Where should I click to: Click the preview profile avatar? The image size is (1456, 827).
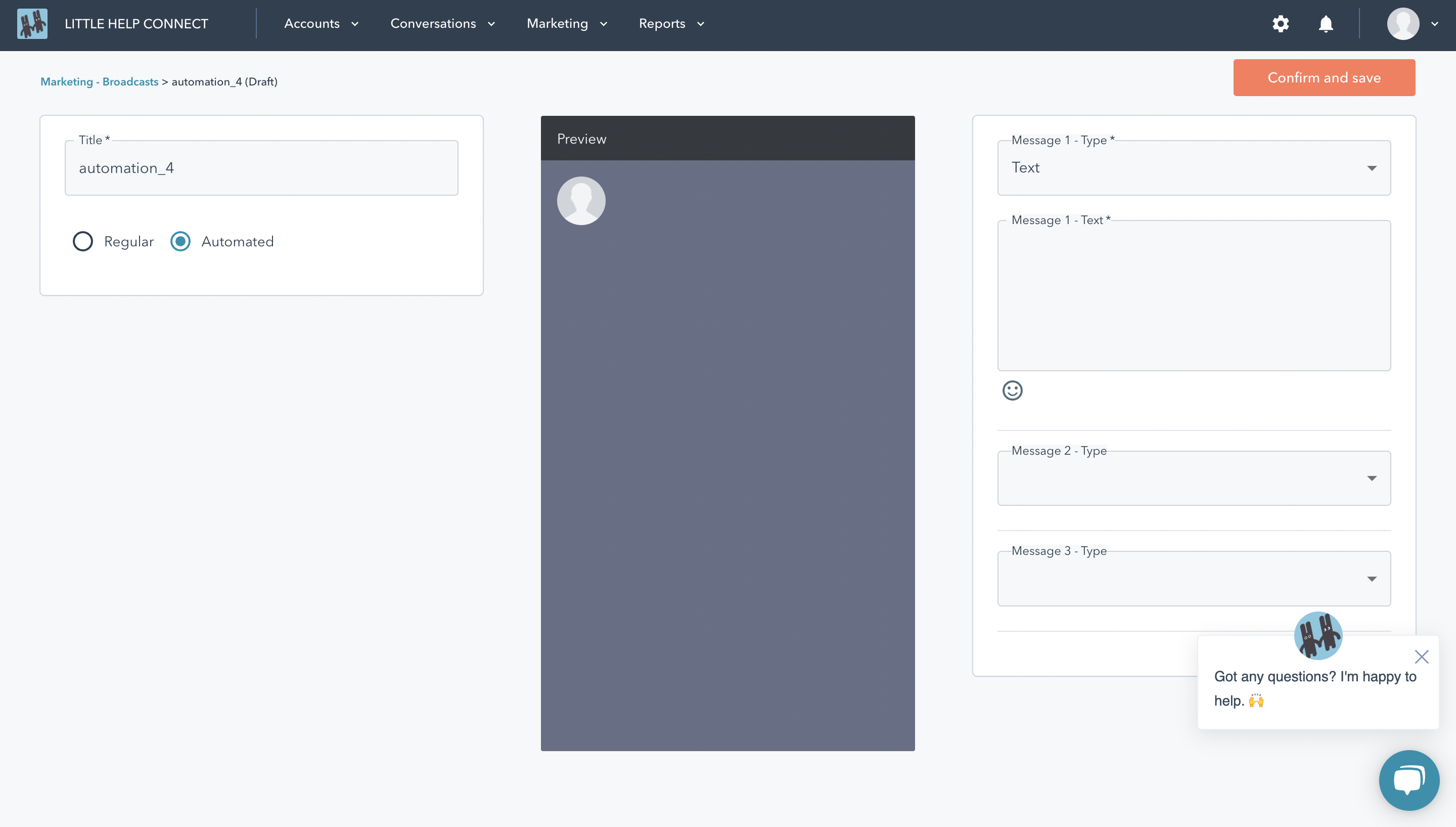tap(581, 200)
